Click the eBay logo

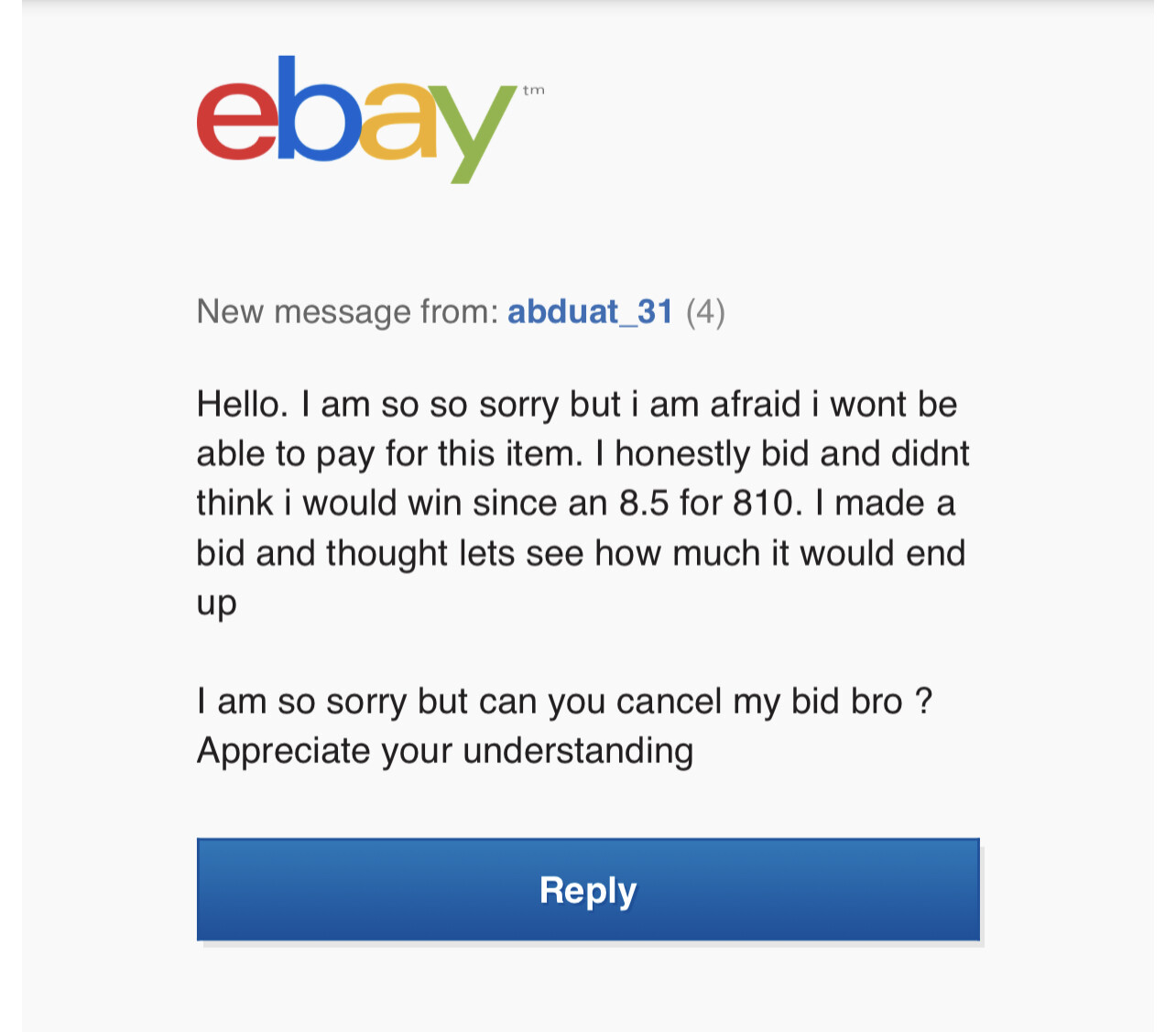coord(370,119)
